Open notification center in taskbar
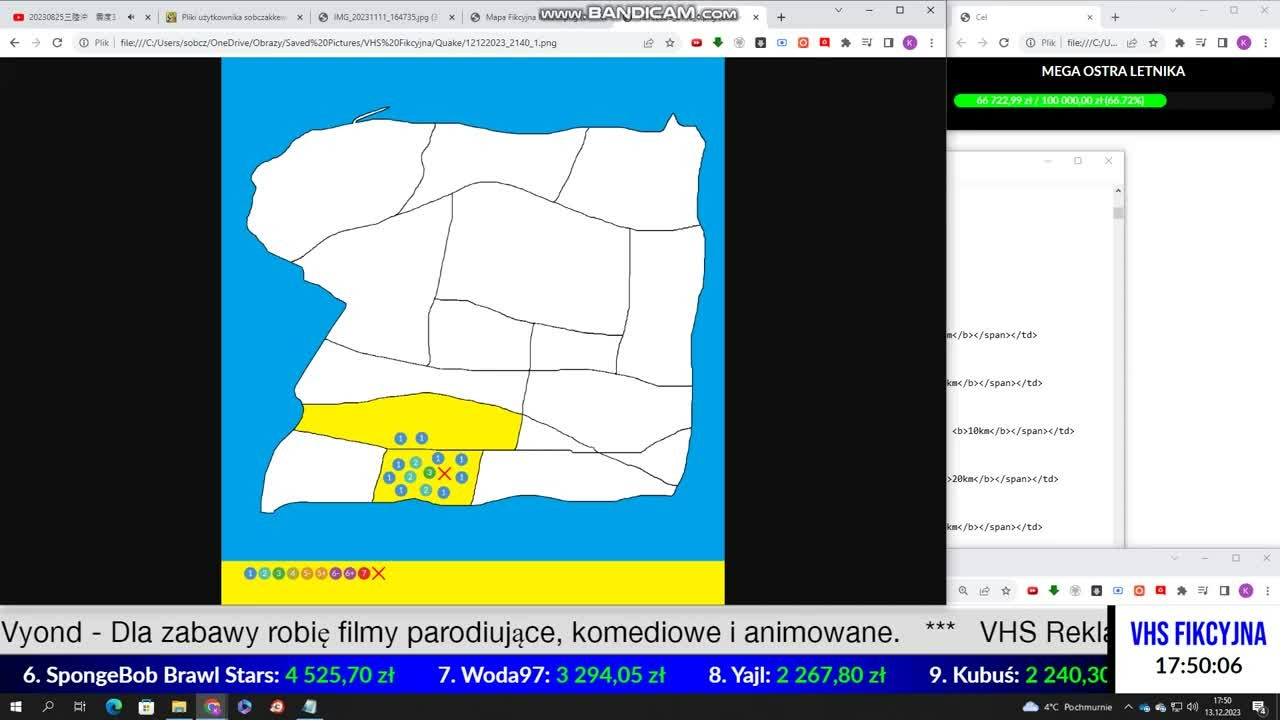 click(1259, 707)
